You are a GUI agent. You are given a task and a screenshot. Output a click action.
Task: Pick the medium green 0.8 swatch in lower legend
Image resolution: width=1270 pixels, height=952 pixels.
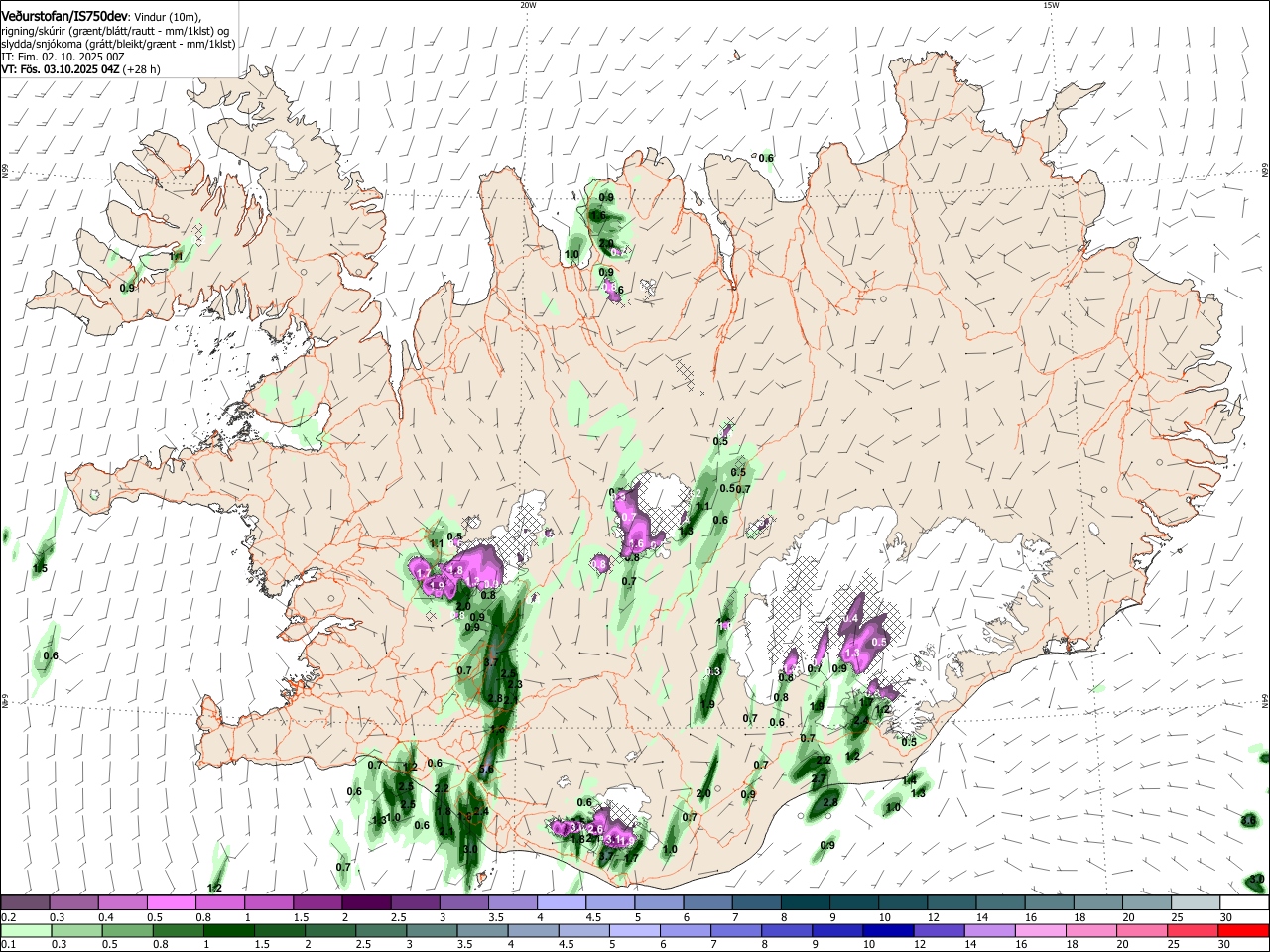[x=179, y=931]
